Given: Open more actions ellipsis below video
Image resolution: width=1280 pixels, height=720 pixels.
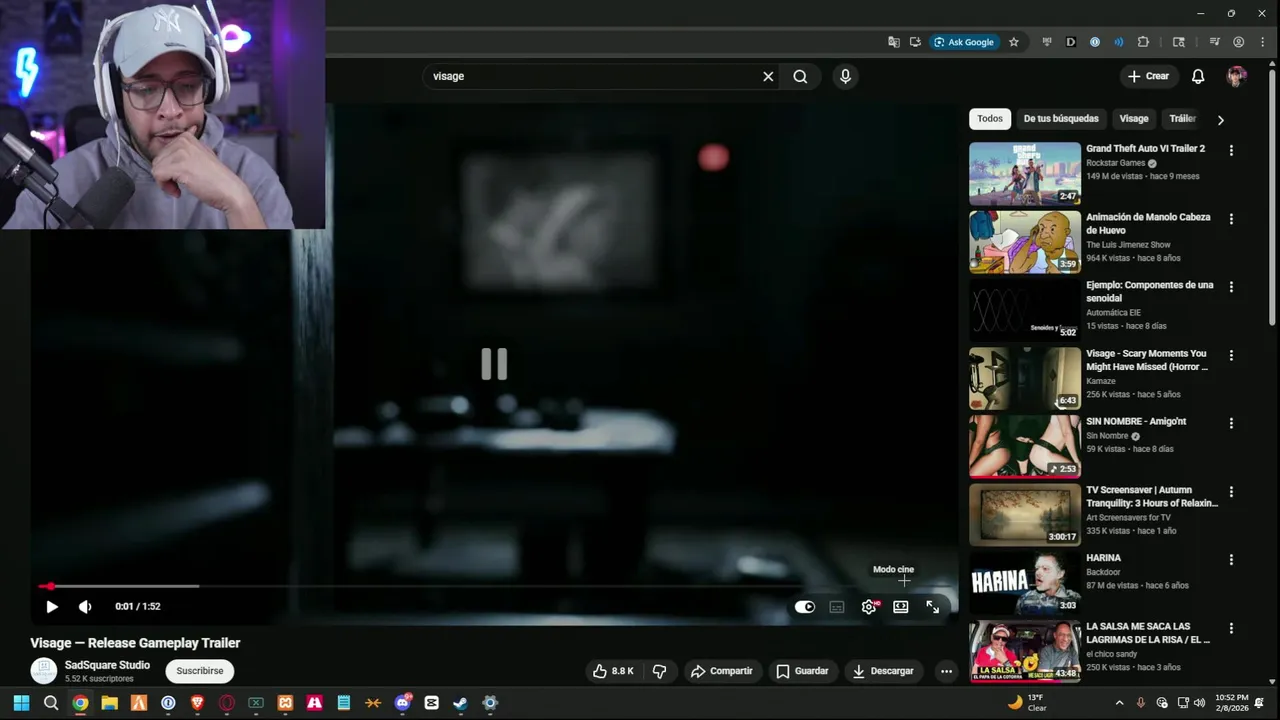Looking at the screenshot, I should (x=946, y=671).
